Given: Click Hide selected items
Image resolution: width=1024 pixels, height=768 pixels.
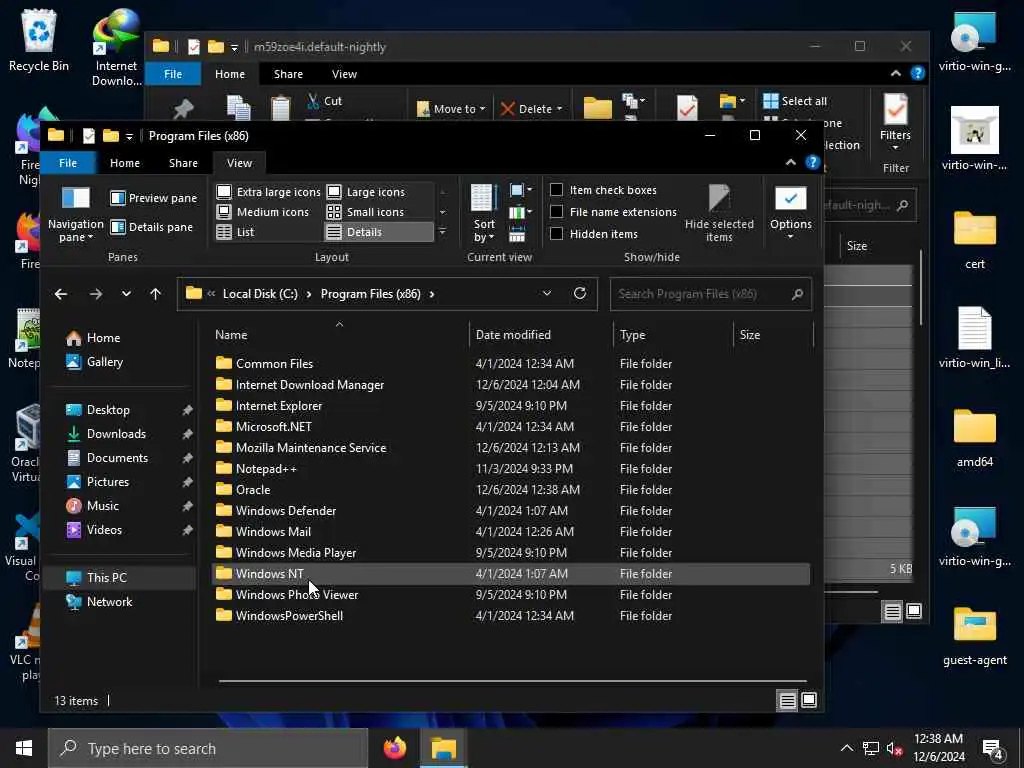Looking at the screenshot, I should pos(719,214).
